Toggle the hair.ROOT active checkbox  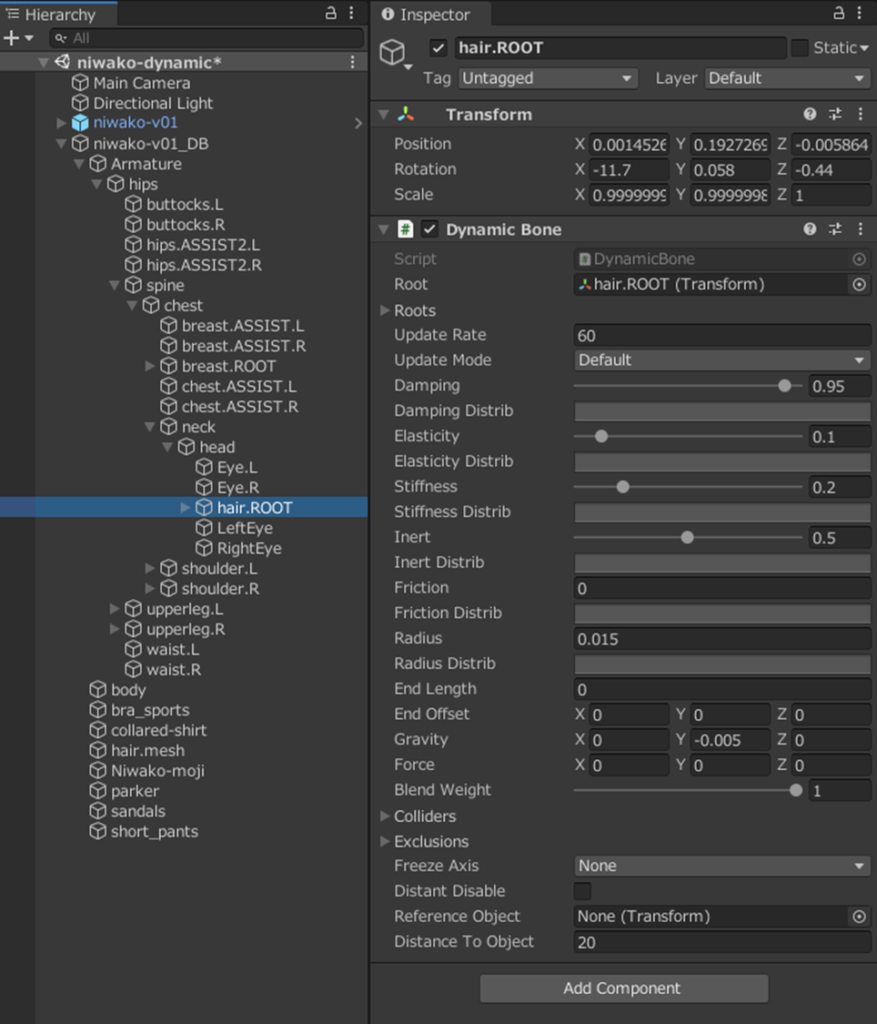(438, 48)
